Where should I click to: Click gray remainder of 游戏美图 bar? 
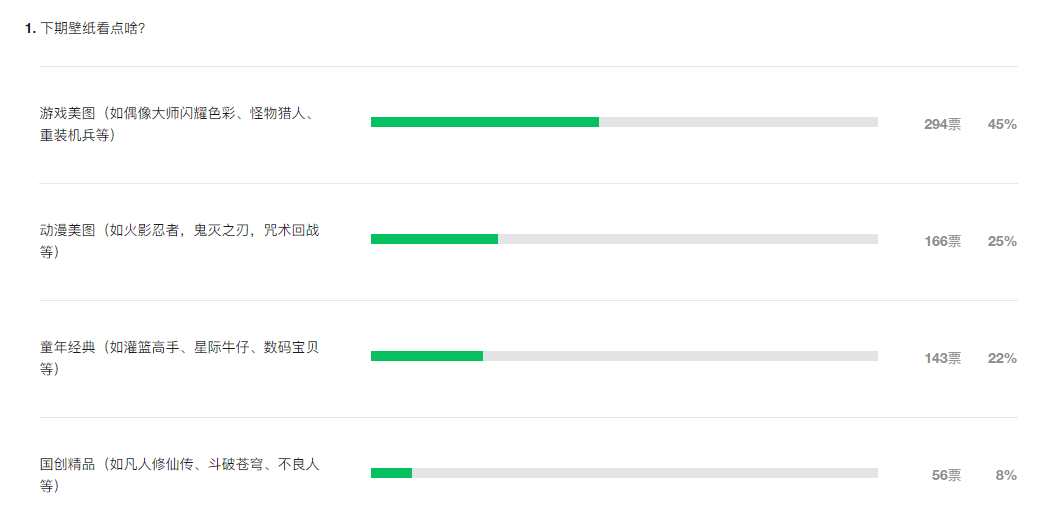click(739, 122)
